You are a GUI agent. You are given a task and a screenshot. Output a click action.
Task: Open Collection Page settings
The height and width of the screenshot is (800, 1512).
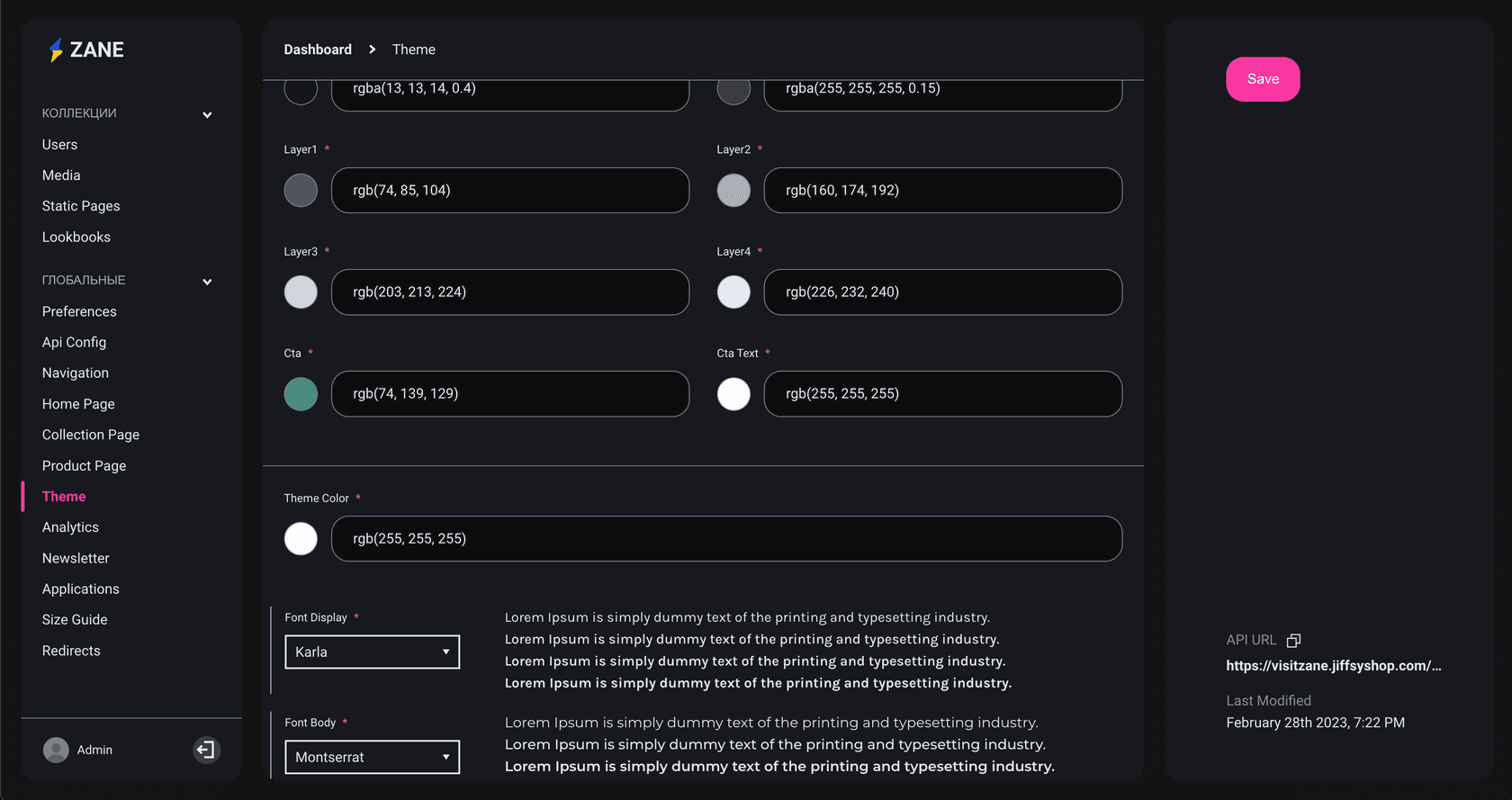point(91,435)
